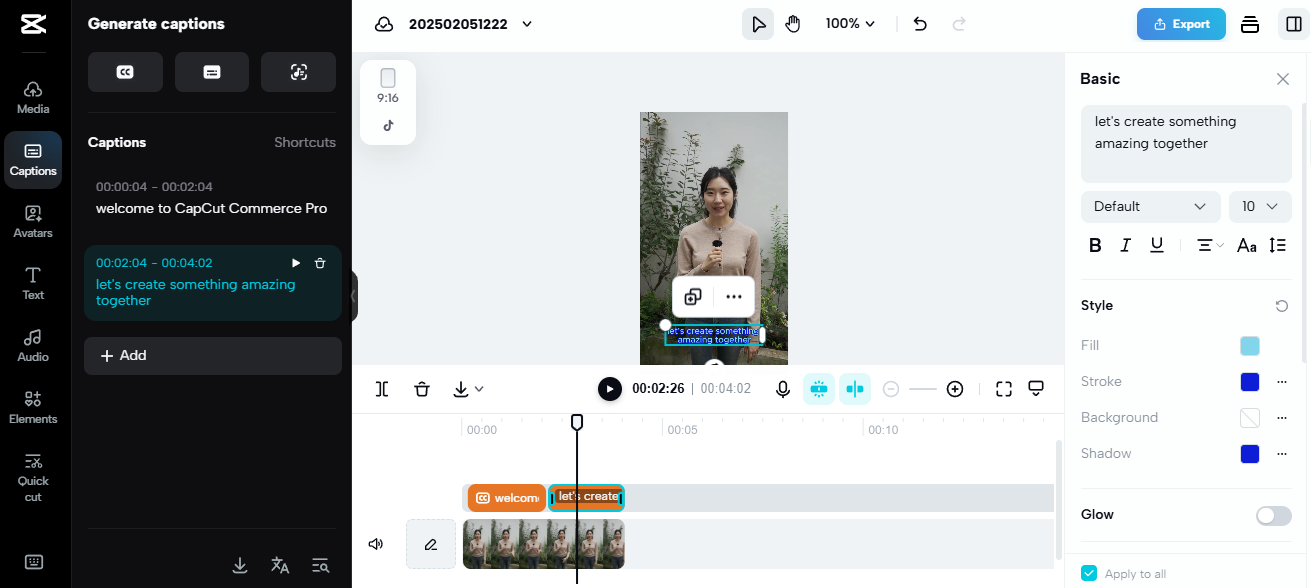Select the manual captions button
The image size is (1311, 588).
212,72
